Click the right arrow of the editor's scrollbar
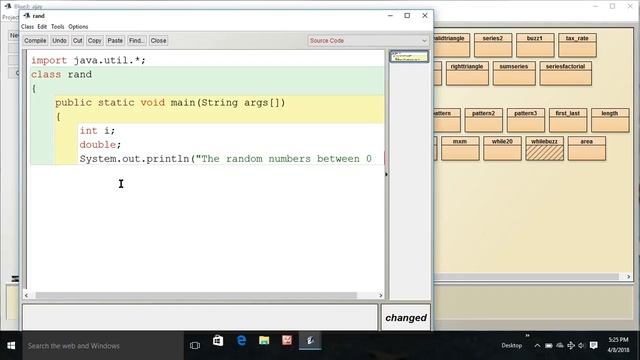 (380, 295)
